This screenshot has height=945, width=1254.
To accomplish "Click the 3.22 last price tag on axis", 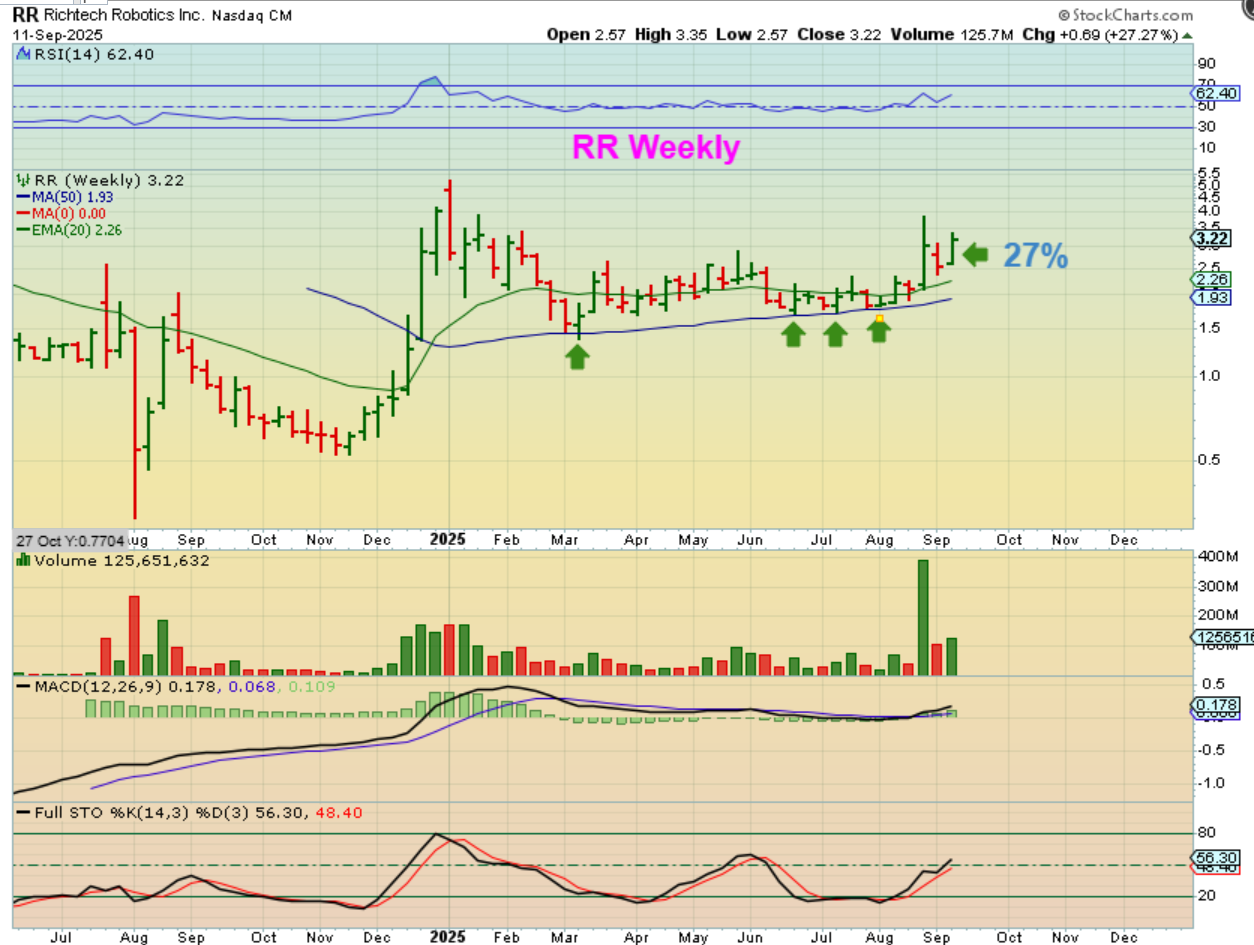I will 1211,238.
